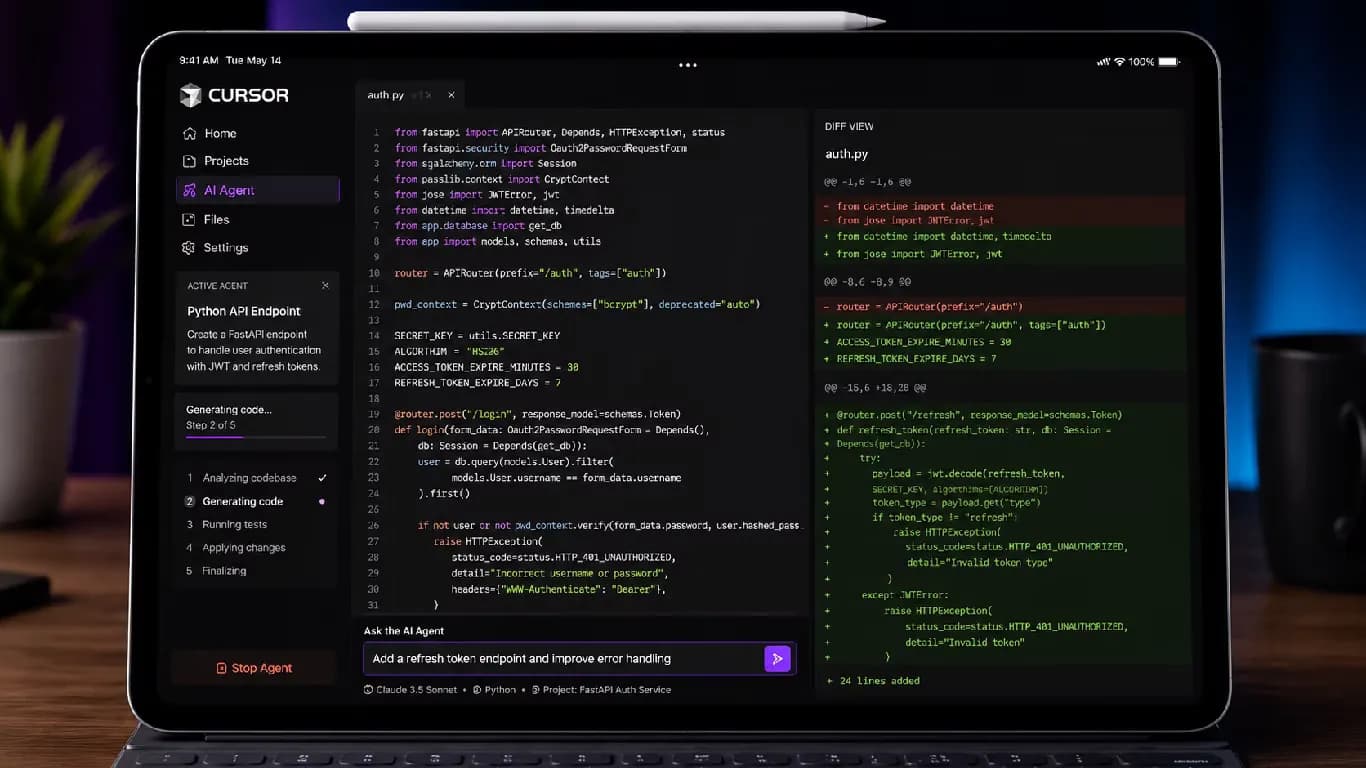Click the Home house icon
This screenshot has width=1366, height=768.
(189, 133)
